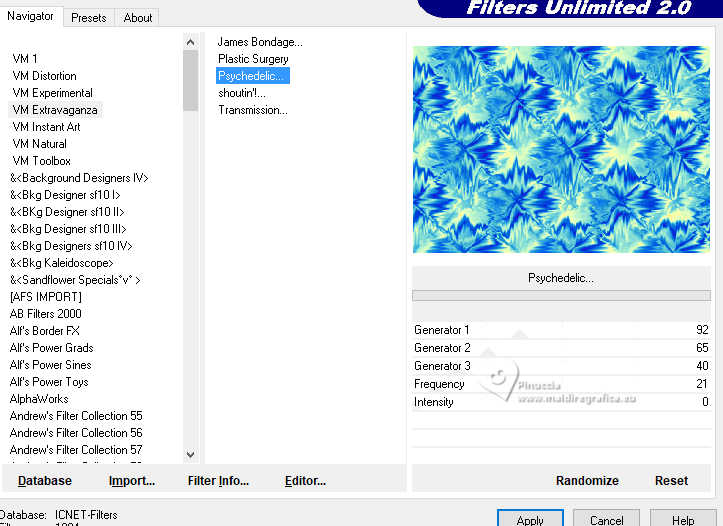
Task: Select Andrew's Filter Collection 56
Action: click(x=76, y=433)
